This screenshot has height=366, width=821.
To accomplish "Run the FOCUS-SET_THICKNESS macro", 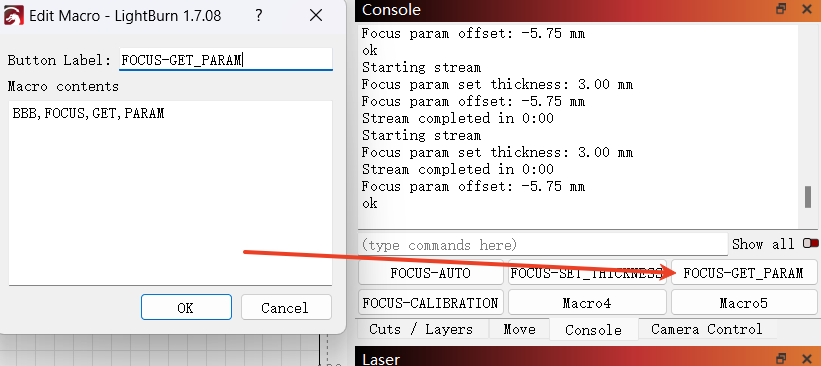I will 587,273.
